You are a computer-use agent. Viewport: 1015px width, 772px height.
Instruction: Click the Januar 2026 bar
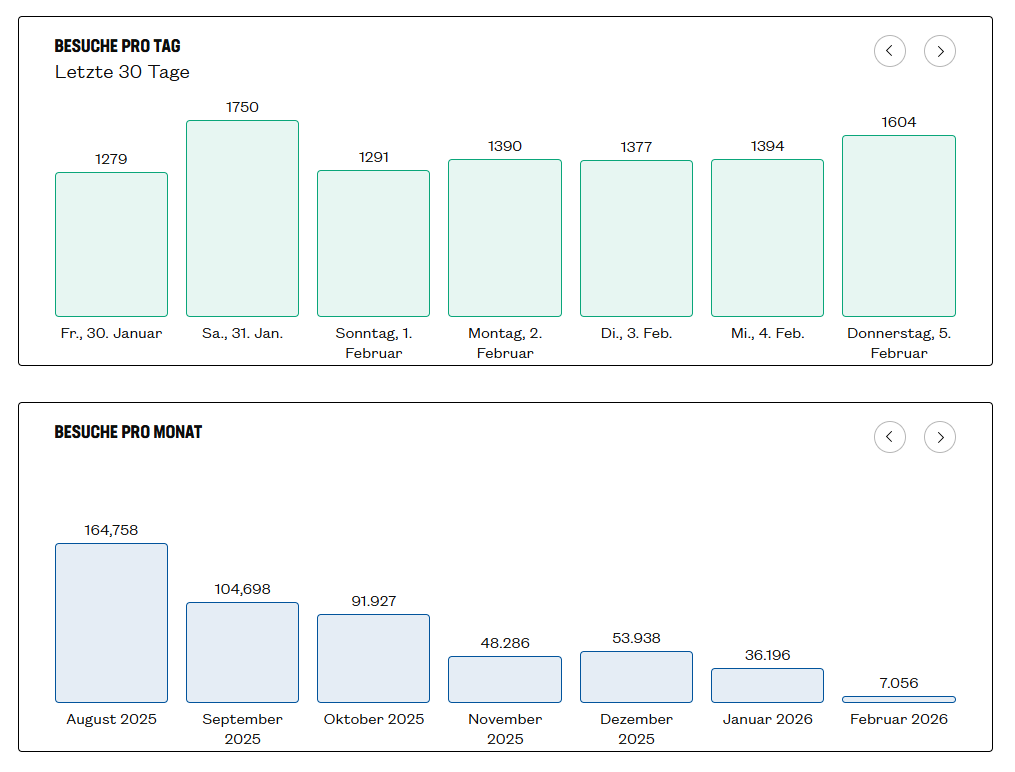click(x=767, y=685)
